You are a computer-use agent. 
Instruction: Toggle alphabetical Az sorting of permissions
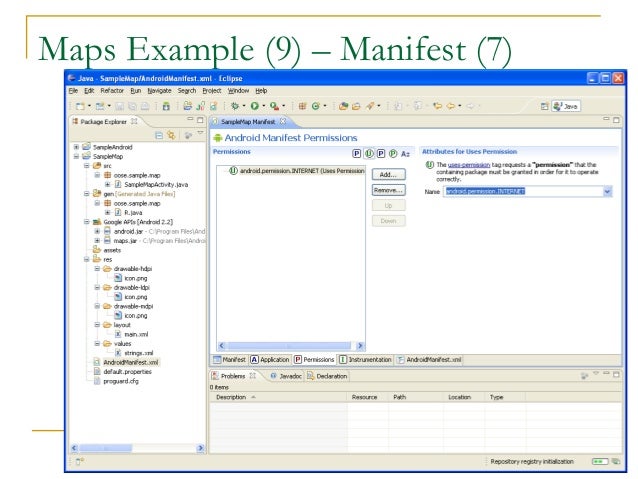click(405, 154)
